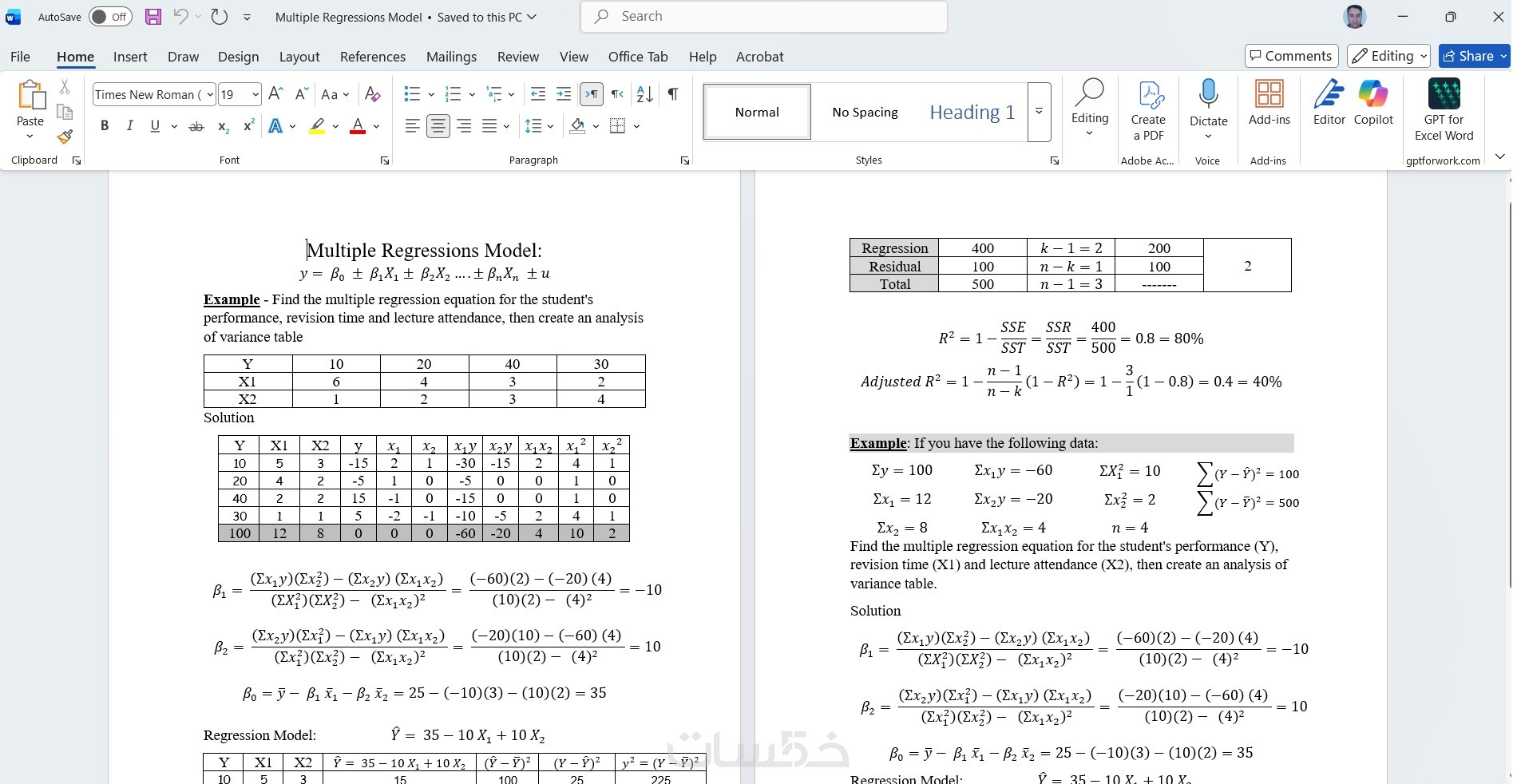The height and width of the screenshot is (784, 1517).
Task: Apply the red font color
Action: click(x=358, y=126)
